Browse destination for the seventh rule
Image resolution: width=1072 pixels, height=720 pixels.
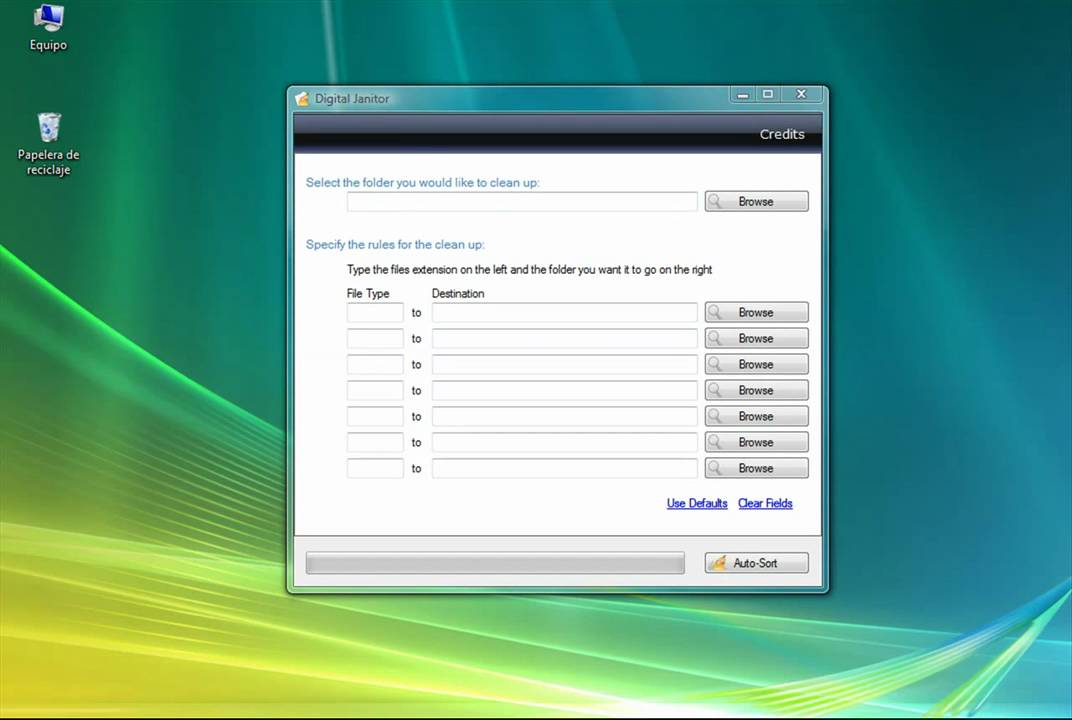756,468
